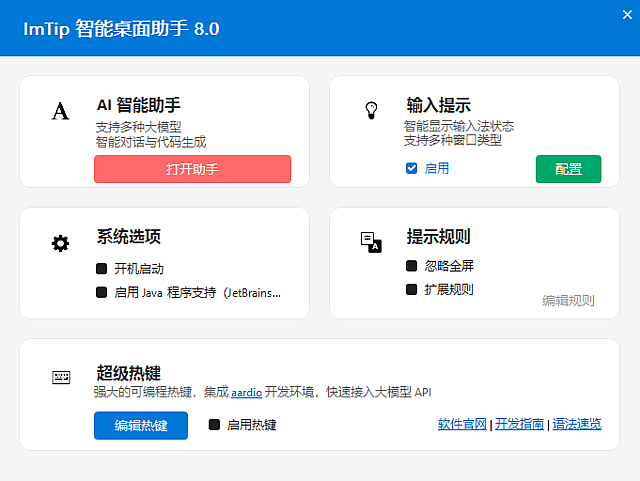Click the translate icon beside 提示规则
The height and width of the screenshot is (481, 640).
370,242
